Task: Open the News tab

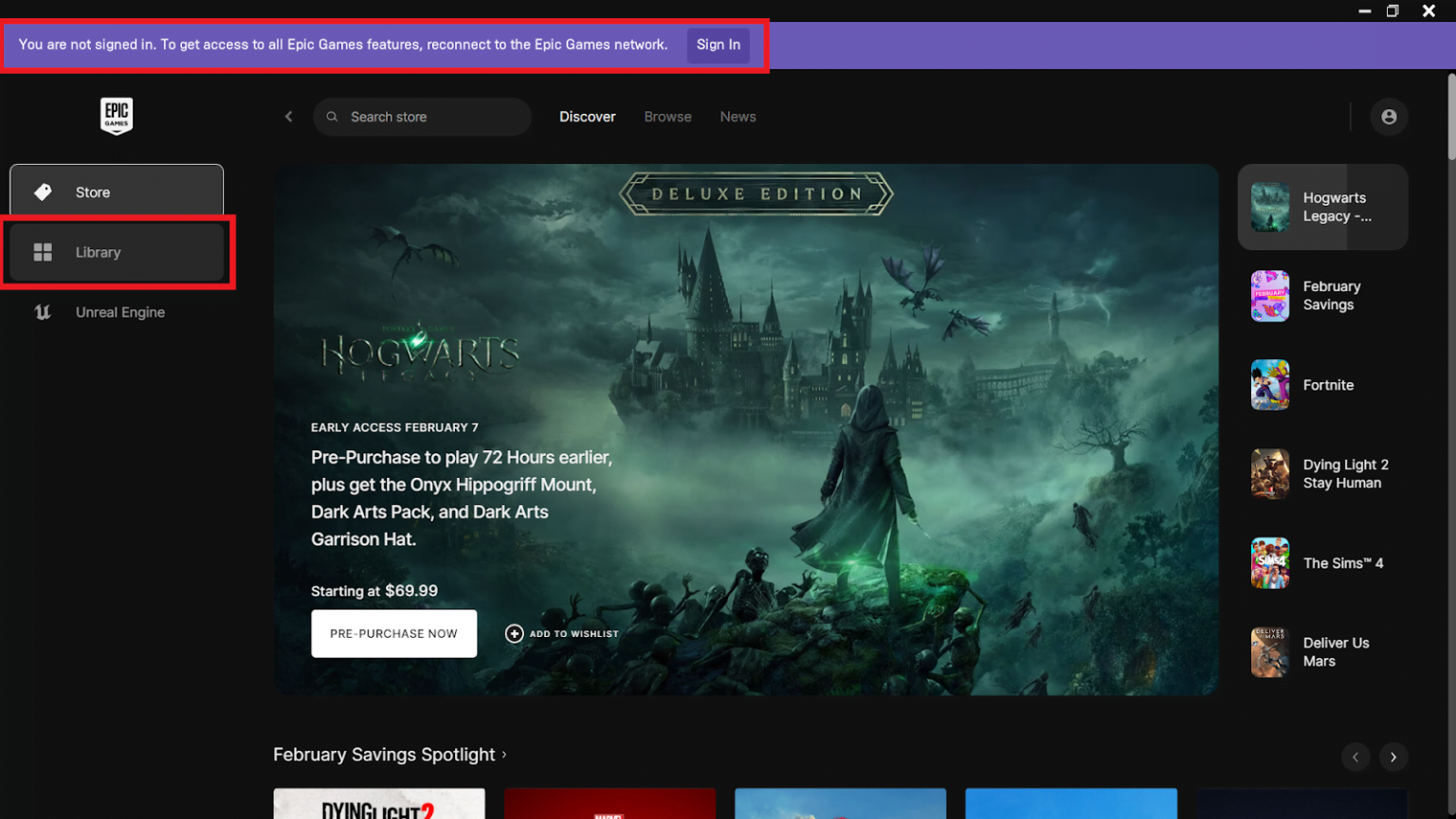Action: (x=737, y=116)
